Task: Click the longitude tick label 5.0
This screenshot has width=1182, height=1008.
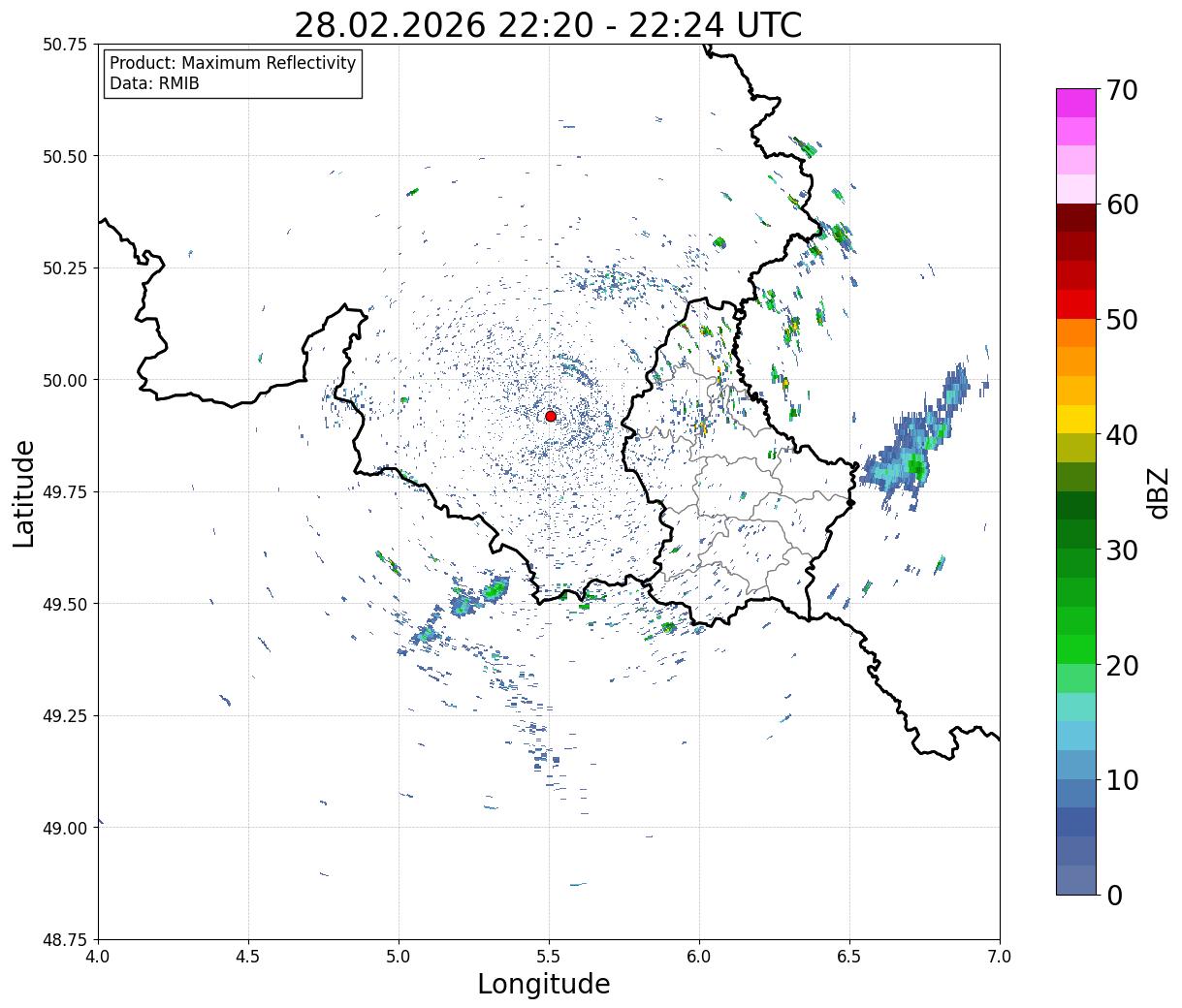Action: point(399,956)
